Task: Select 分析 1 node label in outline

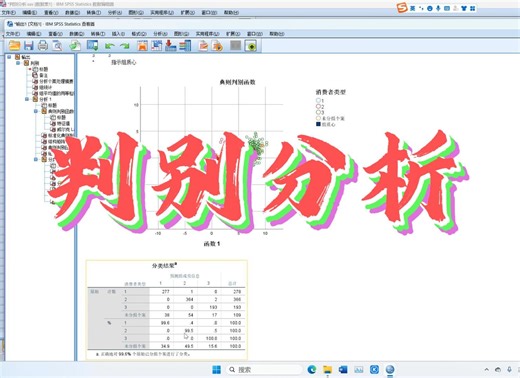Action: (45, 99)
